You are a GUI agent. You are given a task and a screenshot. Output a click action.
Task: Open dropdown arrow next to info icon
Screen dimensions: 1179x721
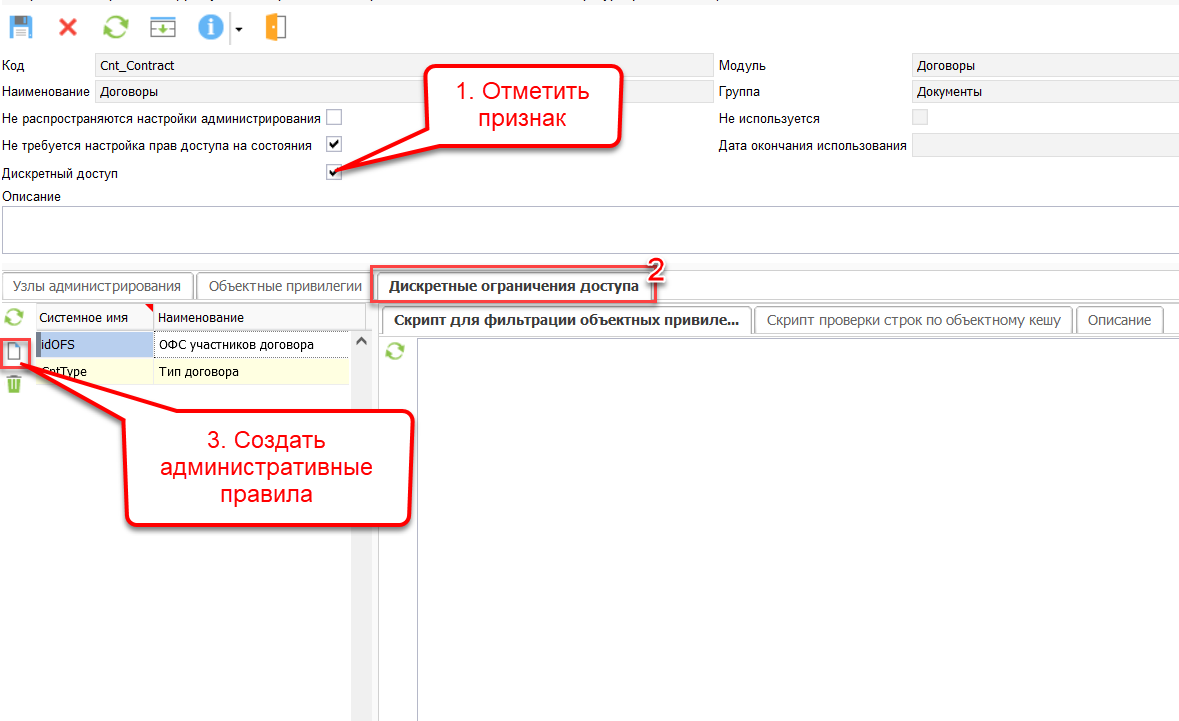tap(239, 29)
